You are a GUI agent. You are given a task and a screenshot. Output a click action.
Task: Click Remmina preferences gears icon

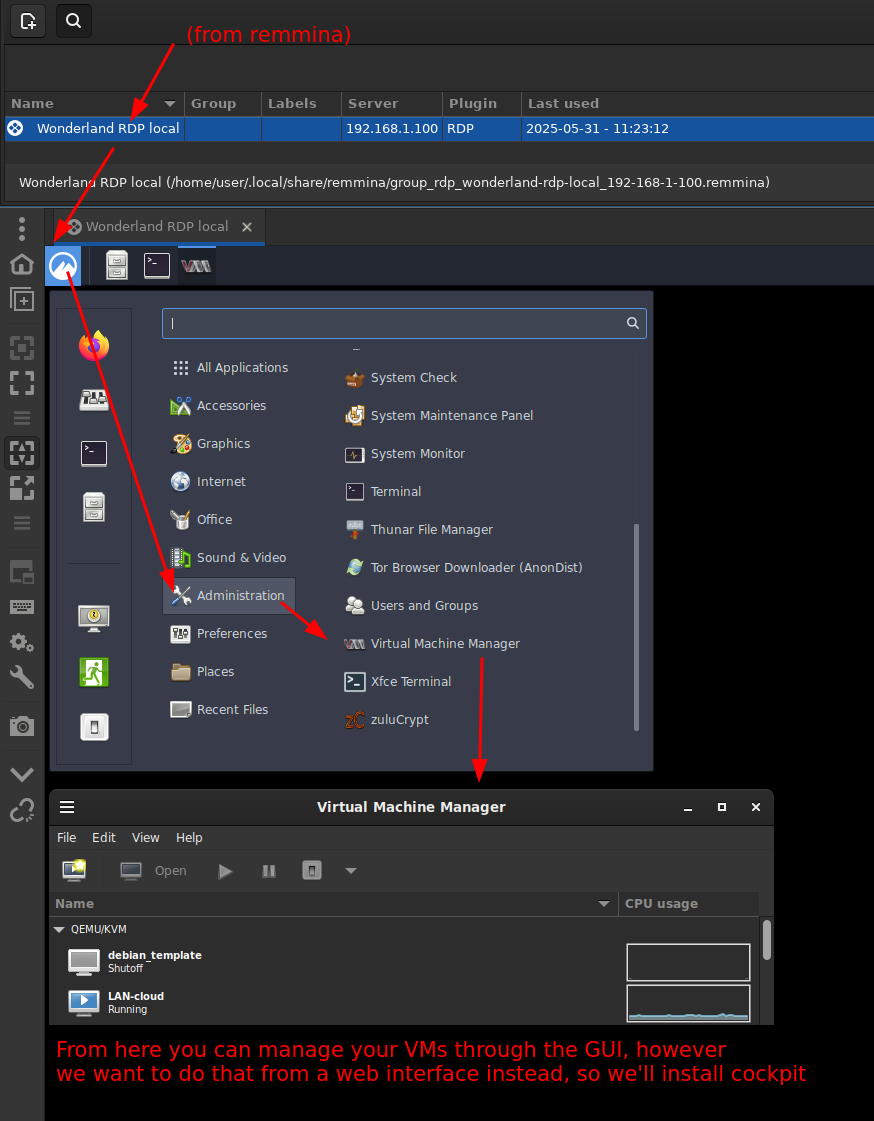tap(22, 642)
